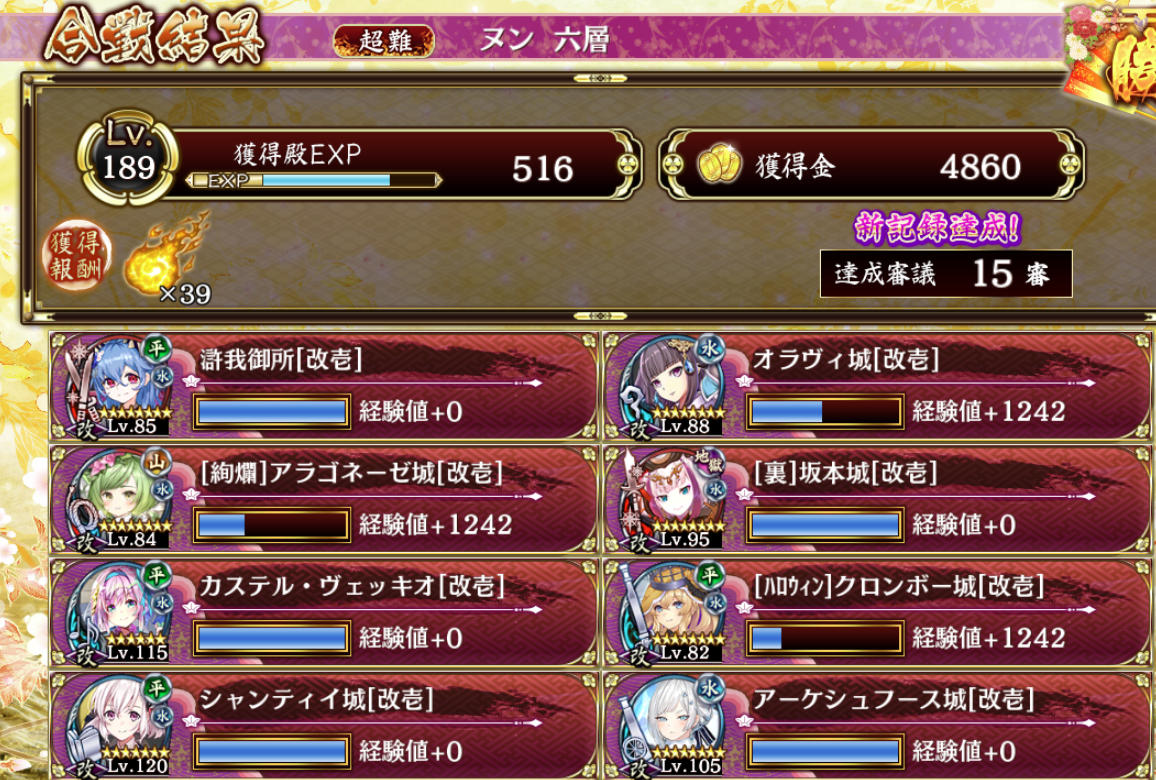The image size is (1156, 780).
Task: Click the 地獄 attribute icon on 坂本城
Action: tap(708, 461)
